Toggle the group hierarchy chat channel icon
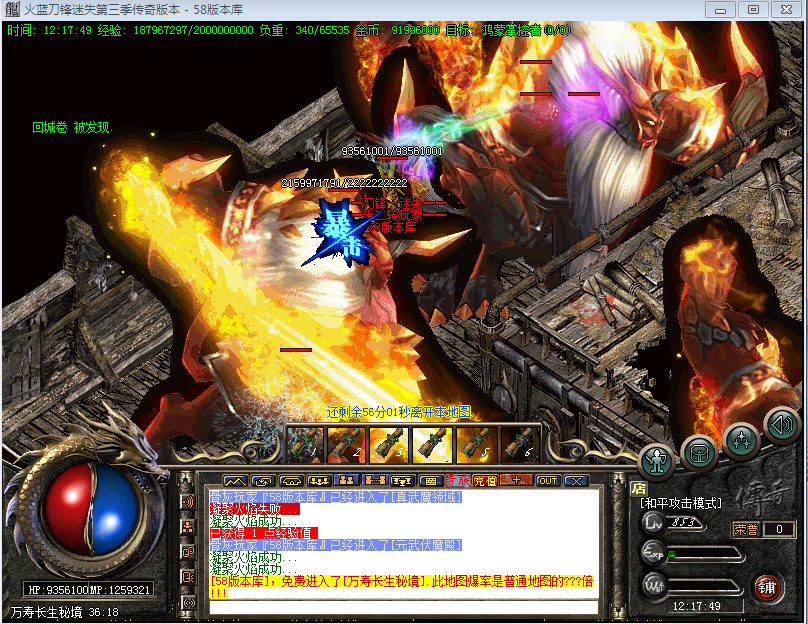The width and height of the screenshot is (808, 624). click(188, 527)
